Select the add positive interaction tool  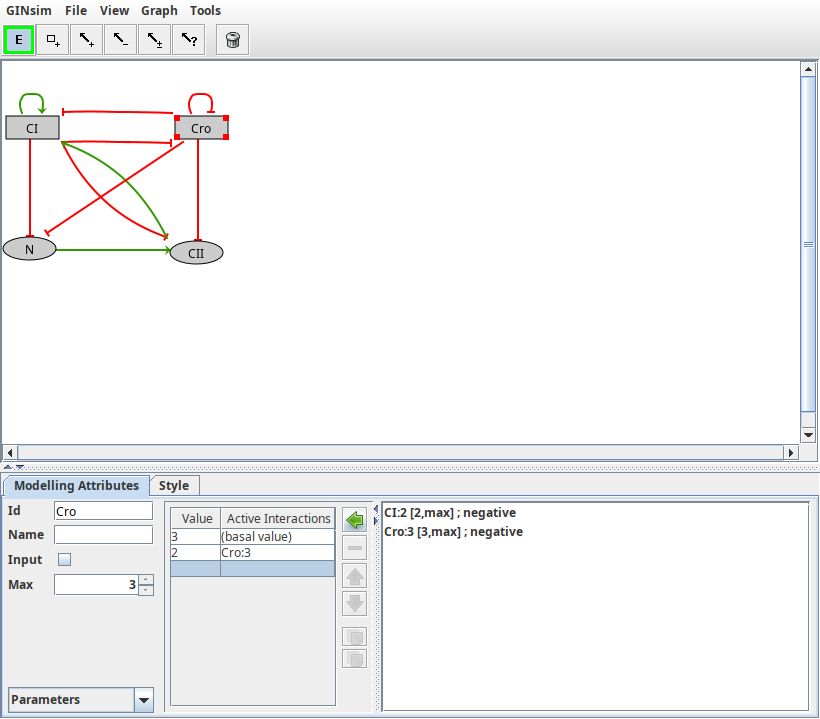pyautogui.click(x=87, y=40)
